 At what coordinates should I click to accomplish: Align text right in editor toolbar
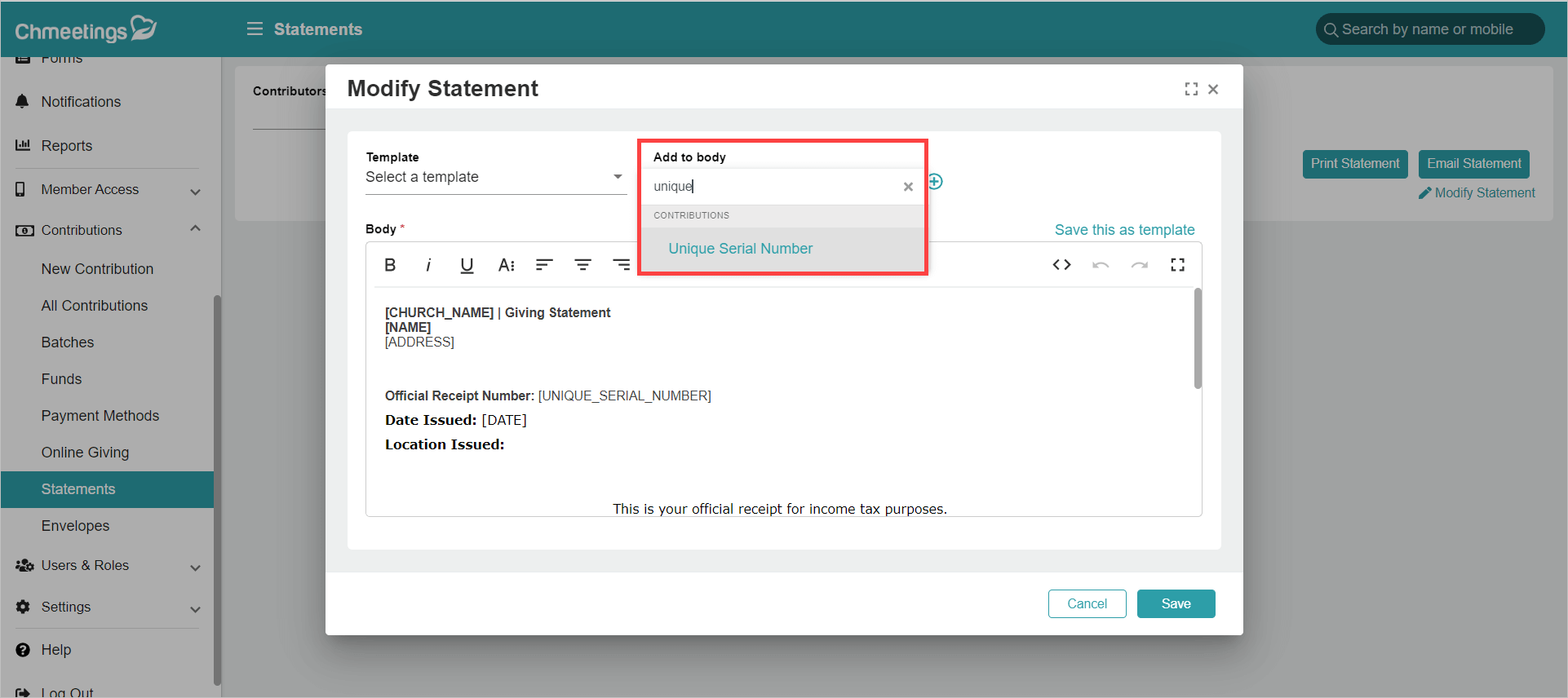point(622,265)
